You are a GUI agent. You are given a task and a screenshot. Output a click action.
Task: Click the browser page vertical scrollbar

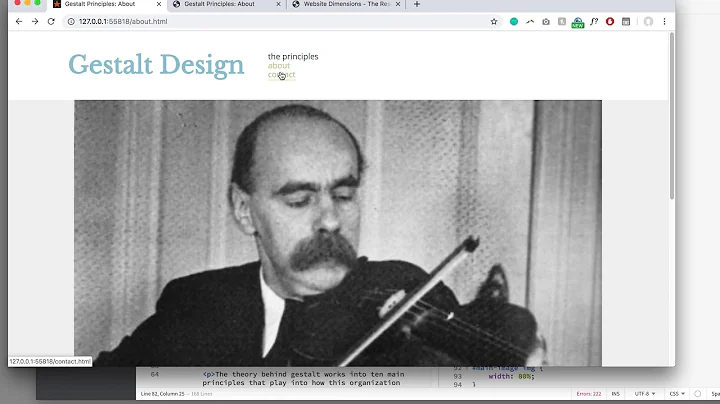point(672,116)
